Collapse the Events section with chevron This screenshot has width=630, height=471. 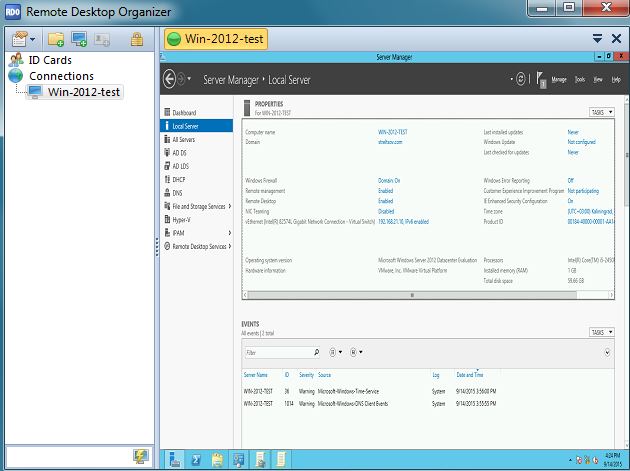coord(608,352)
